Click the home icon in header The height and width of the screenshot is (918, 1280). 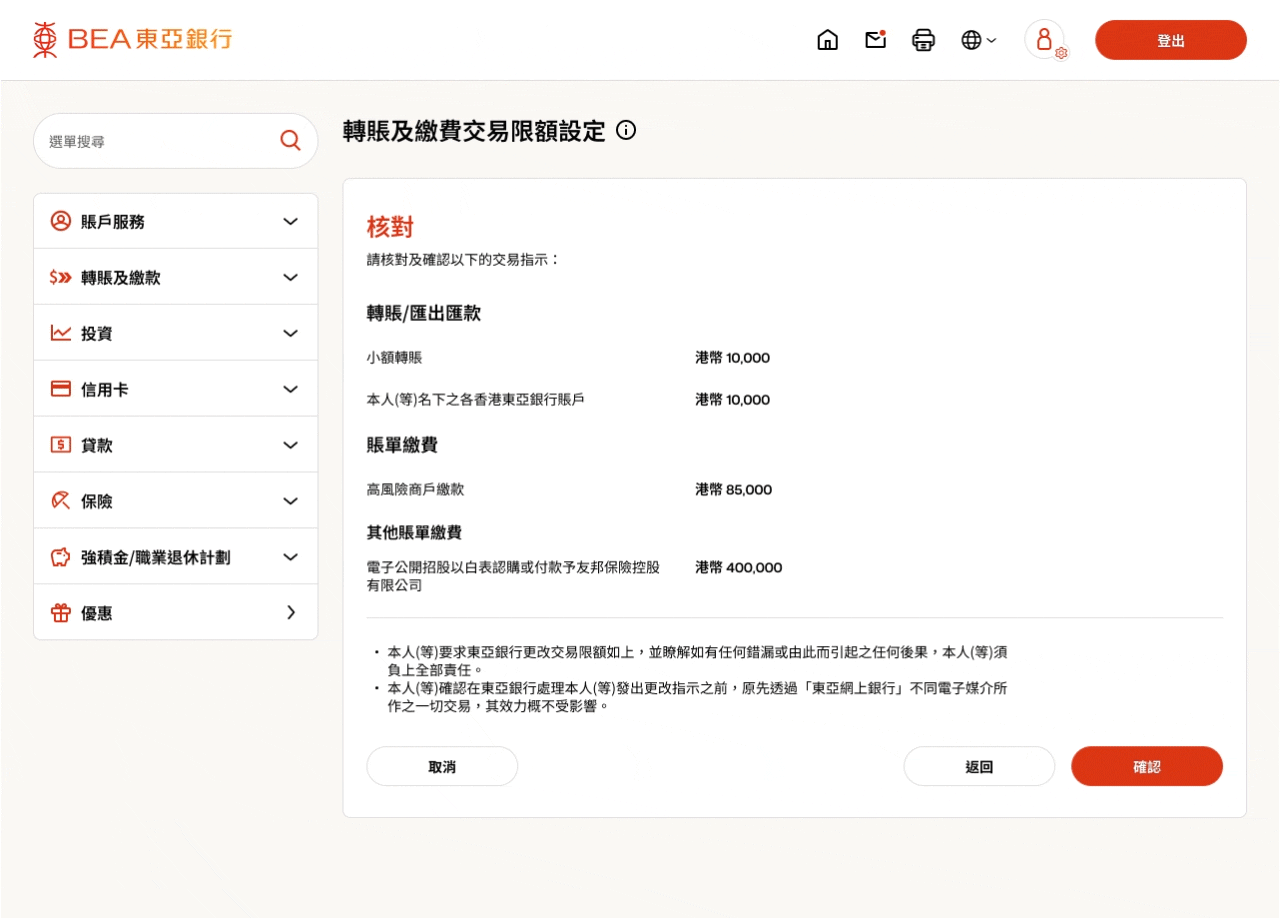(828, 40)
